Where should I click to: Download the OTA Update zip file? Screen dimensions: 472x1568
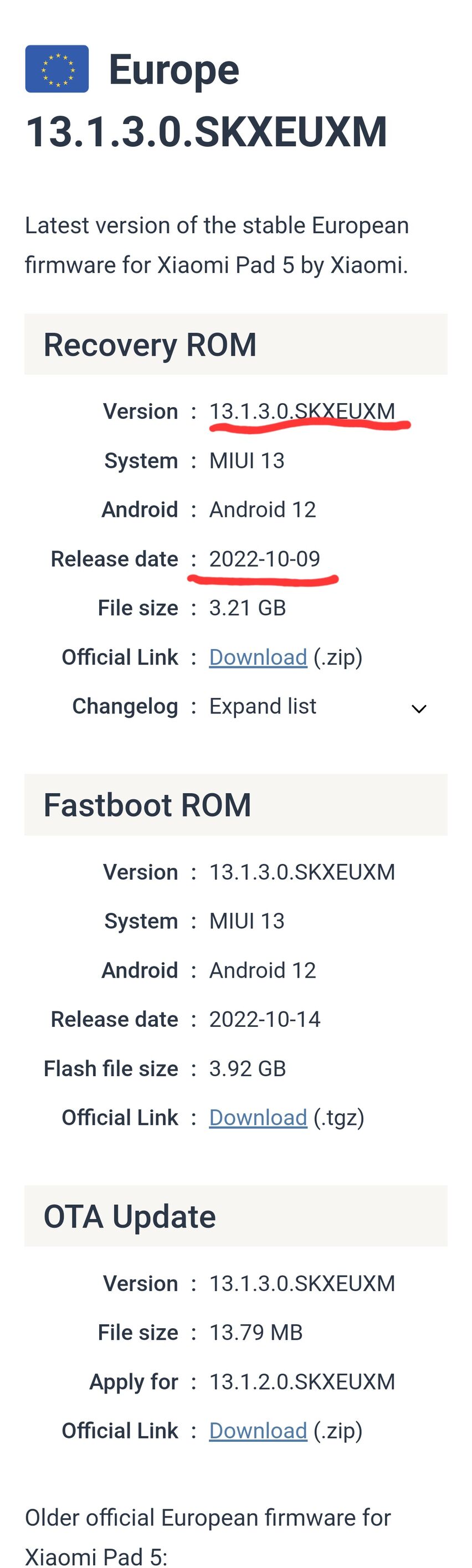click(258, 1431)
